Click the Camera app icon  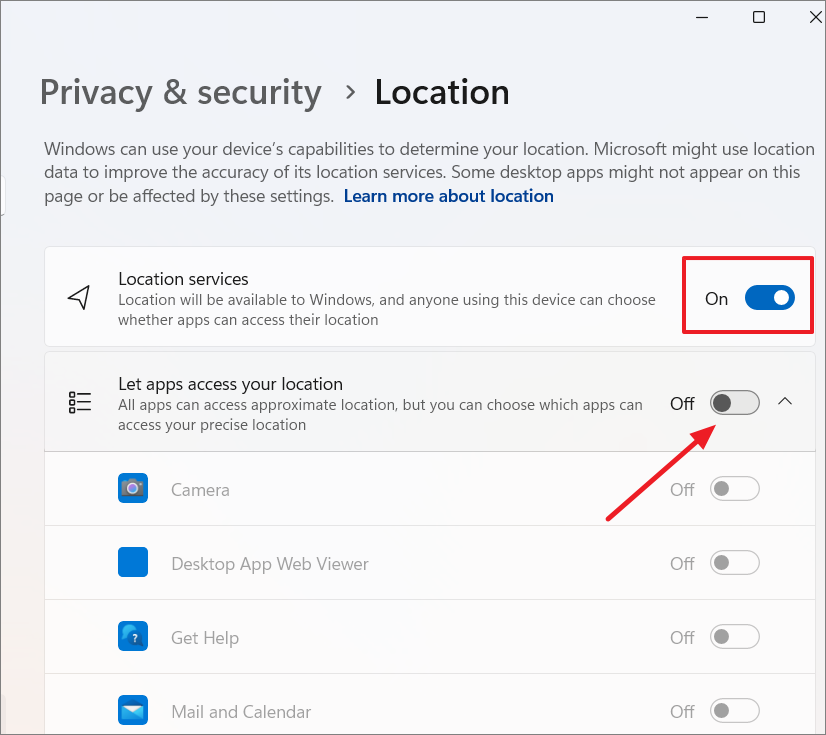point(133,488)
